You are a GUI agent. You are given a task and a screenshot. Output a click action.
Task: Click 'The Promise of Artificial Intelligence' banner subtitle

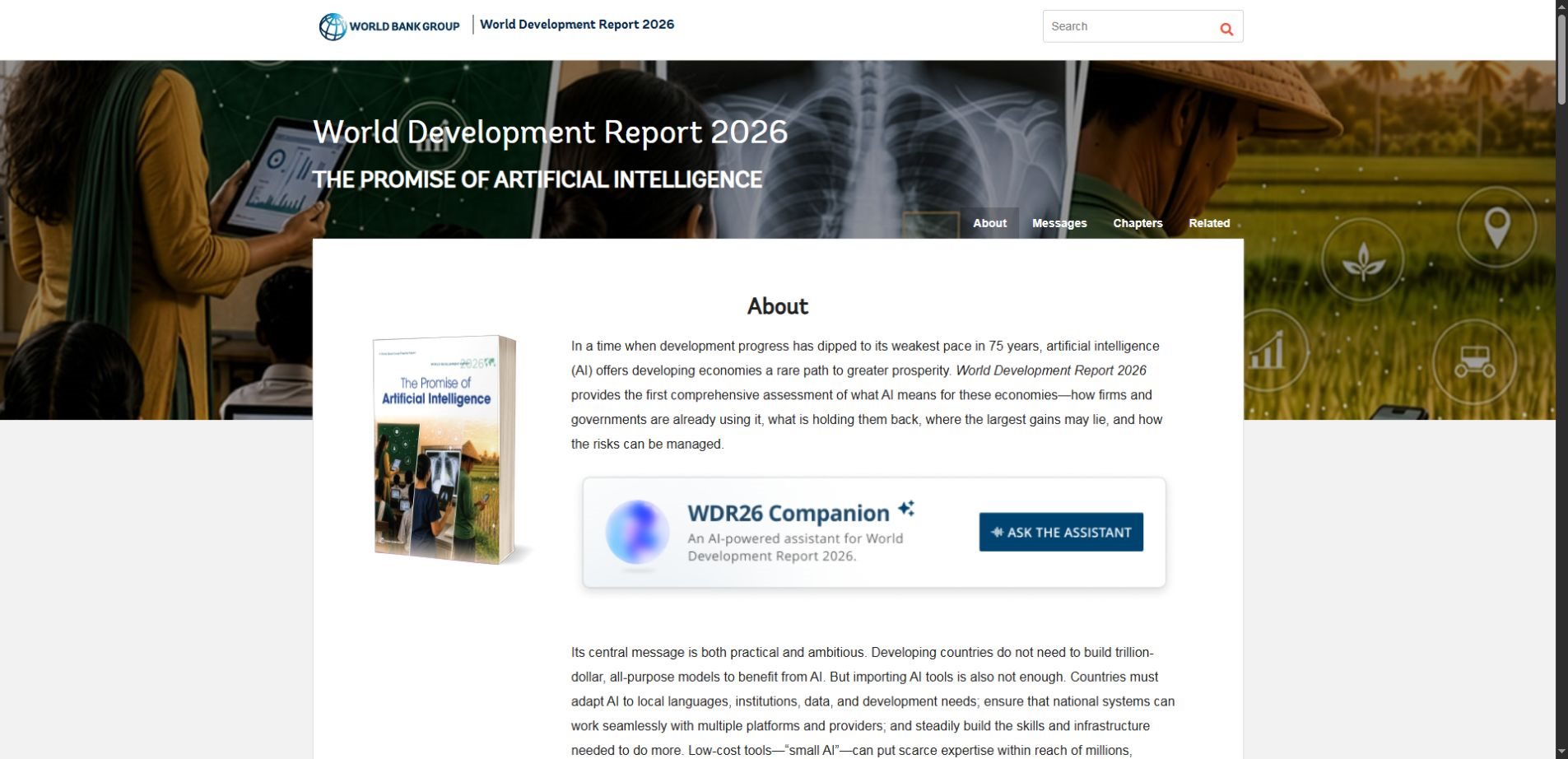[x=537, y=179]
